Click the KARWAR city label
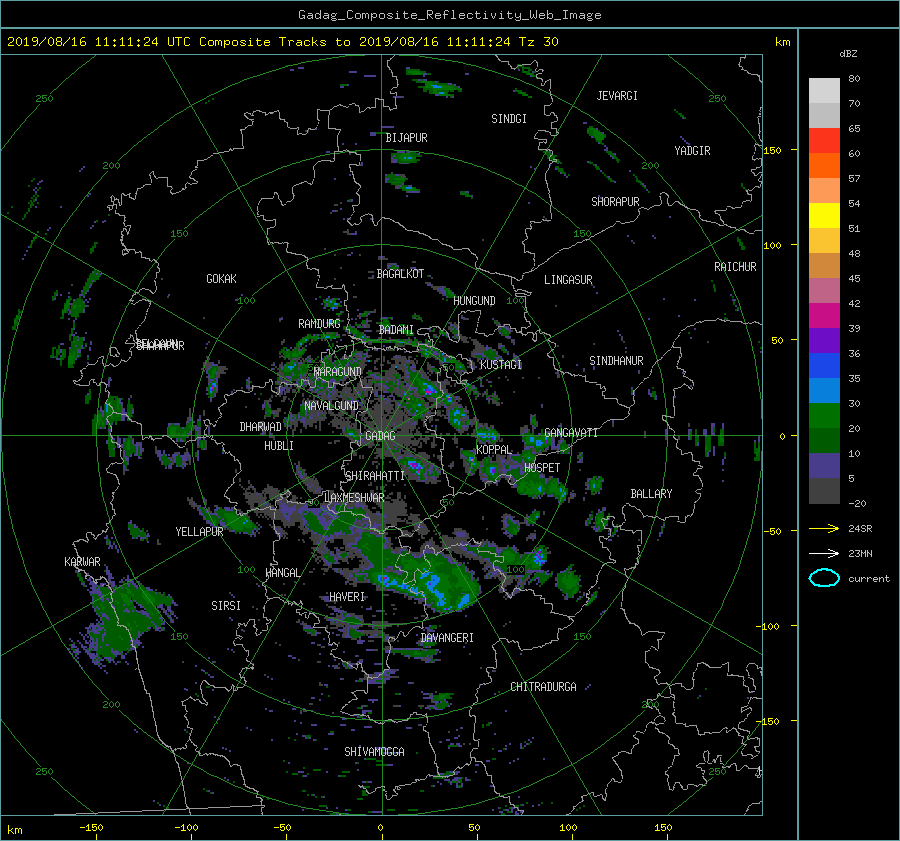Screen dimensions: 900x841 click(x=82, y=562)
